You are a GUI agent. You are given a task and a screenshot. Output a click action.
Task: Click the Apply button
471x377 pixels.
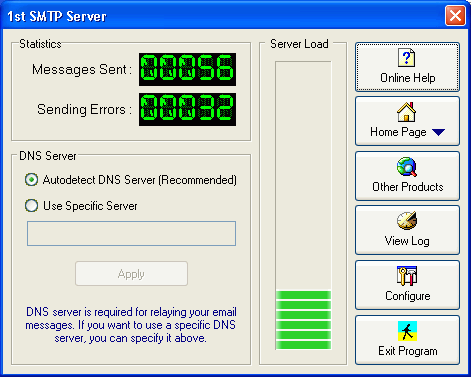click(x=131, y=274)
